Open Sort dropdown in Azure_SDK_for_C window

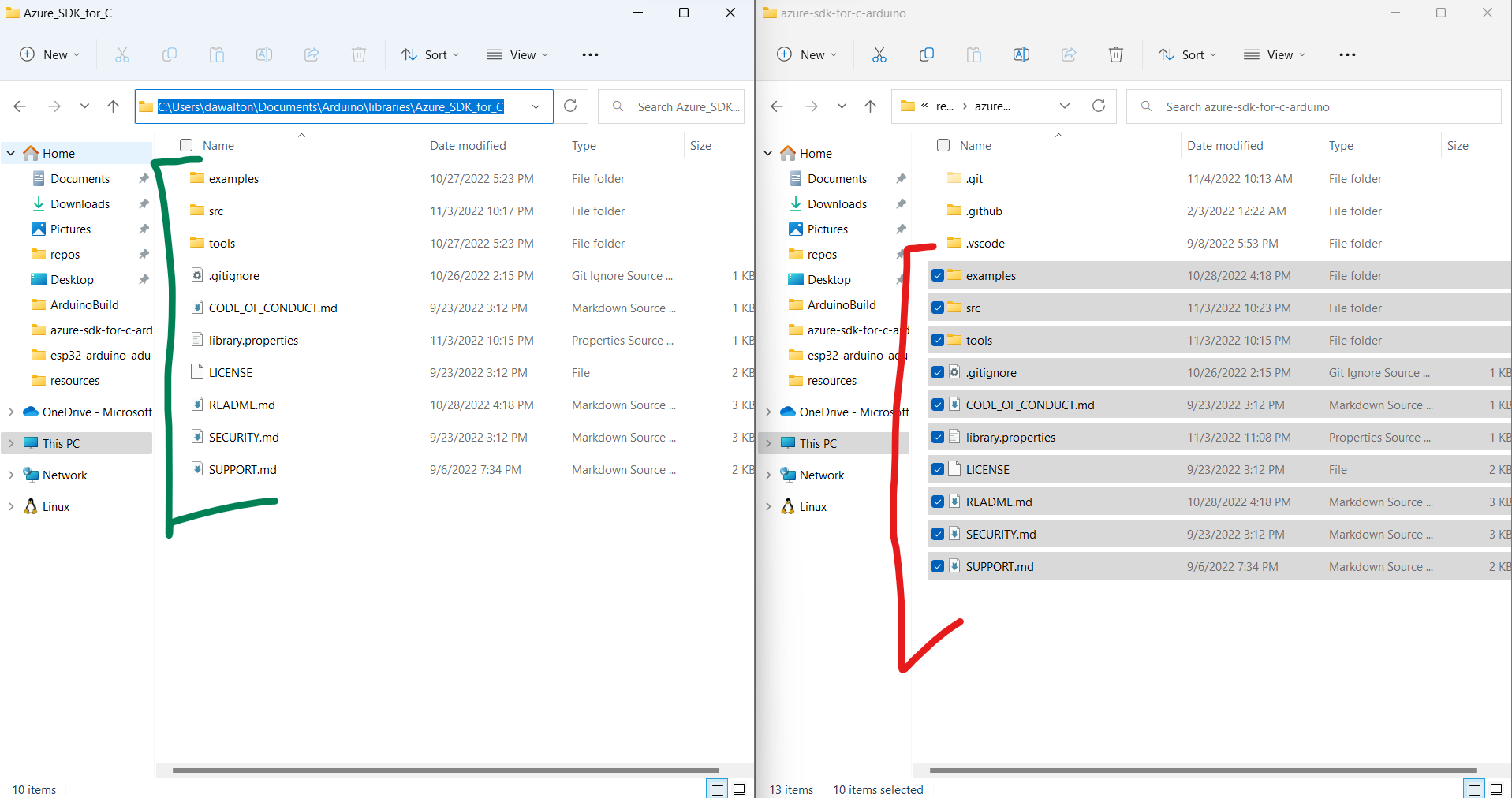tap(430, 54)
